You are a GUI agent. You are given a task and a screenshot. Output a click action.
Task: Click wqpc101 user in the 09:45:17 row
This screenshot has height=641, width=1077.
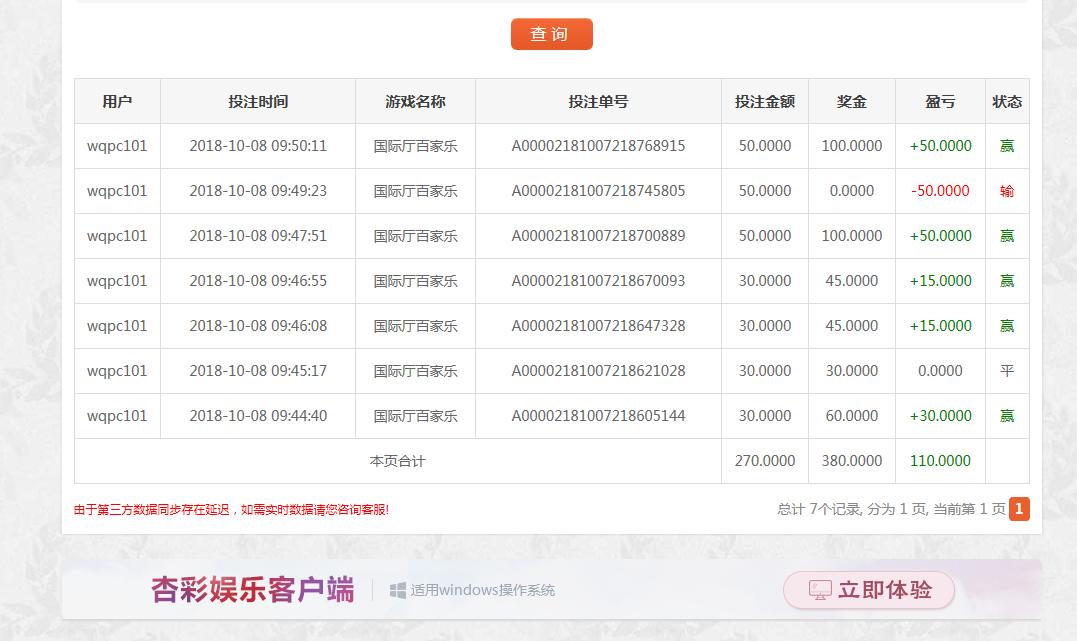[x=117, y=371]
